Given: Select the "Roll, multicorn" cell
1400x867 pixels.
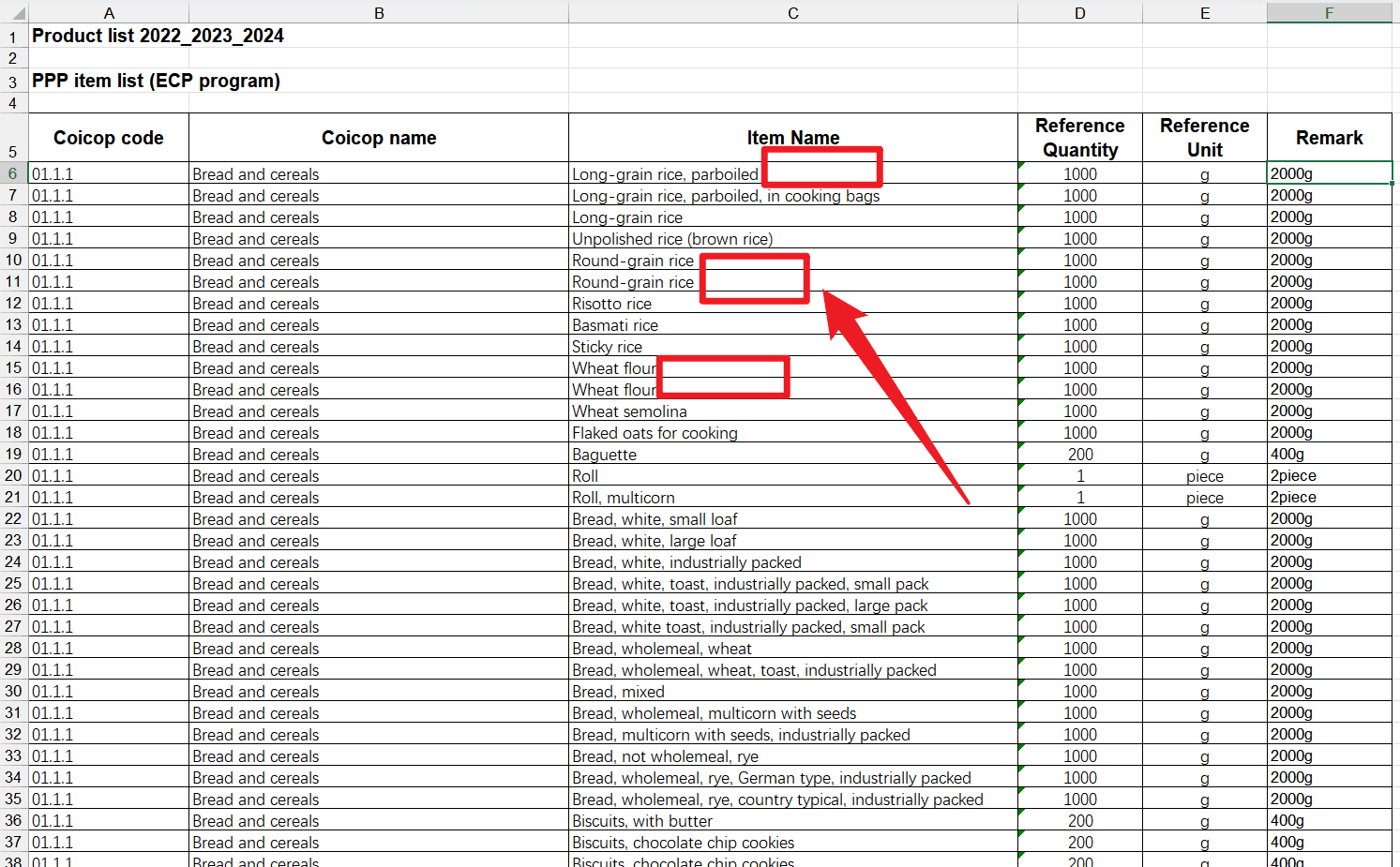Looking at the screenshot, I should point(624,498).
